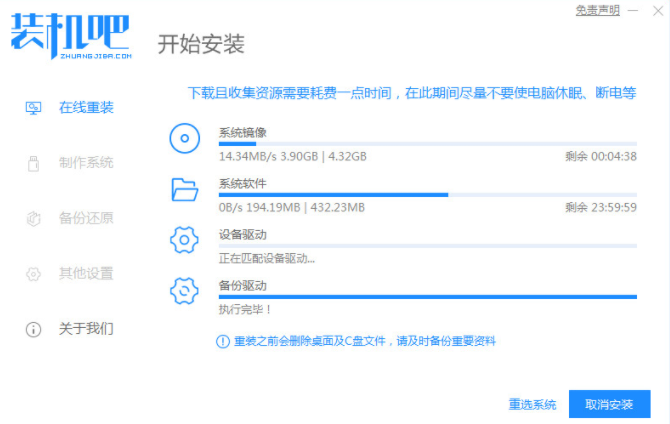Go to the 其他设置 tab
The height and width of the screenshot is (424, 670).
(x=85, y=273)
